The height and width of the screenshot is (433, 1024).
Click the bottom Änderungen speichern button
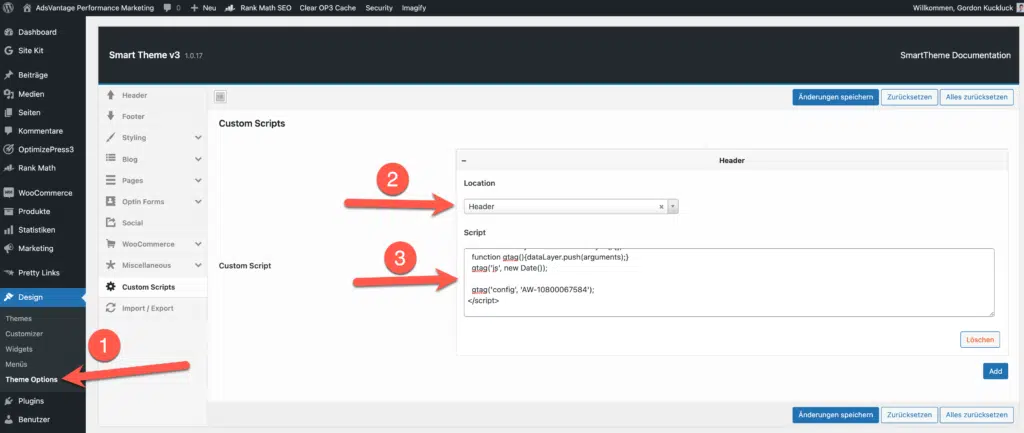tap(835, 415)
